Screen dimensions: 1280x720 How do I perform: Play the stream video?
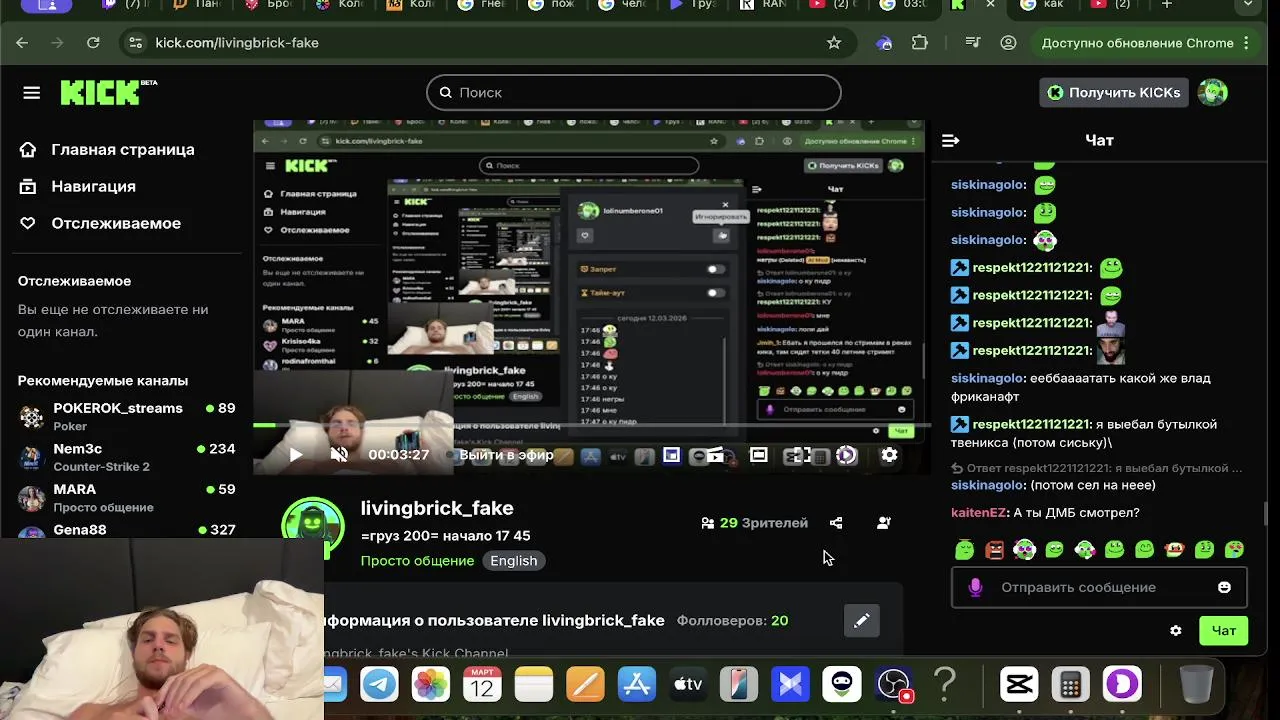click(x=295, y=455)
